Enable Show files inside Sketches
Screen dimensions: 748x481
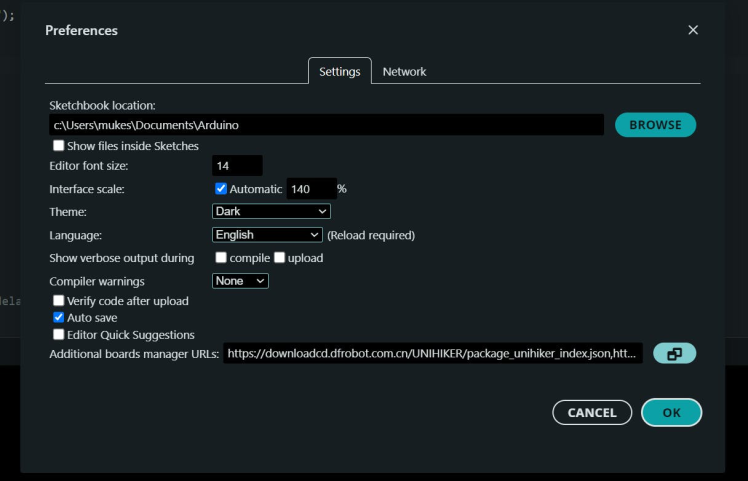[x=59, y=146]
